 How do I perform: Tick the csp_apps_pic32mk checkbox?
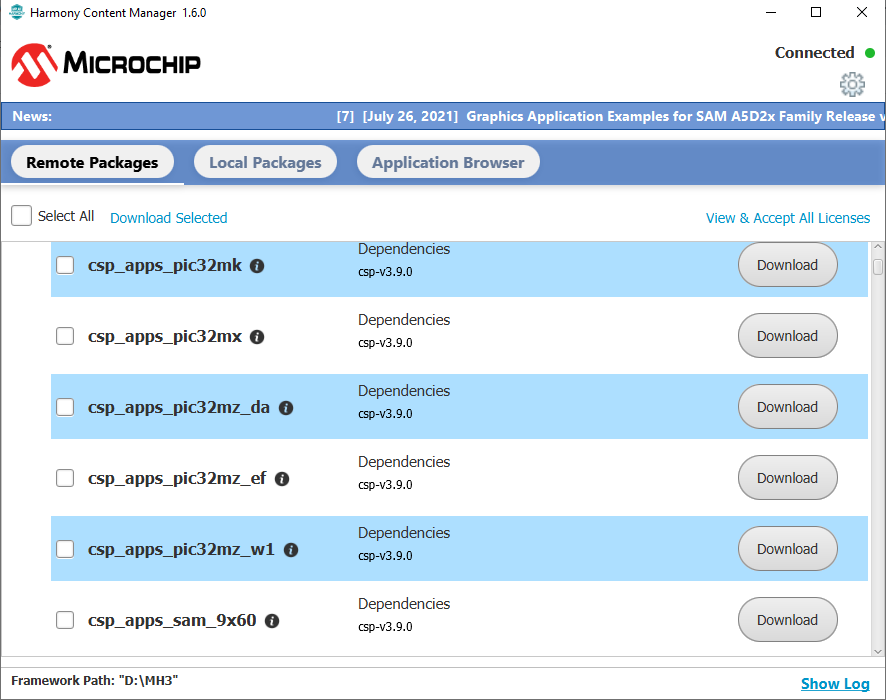tap(65, 265)
